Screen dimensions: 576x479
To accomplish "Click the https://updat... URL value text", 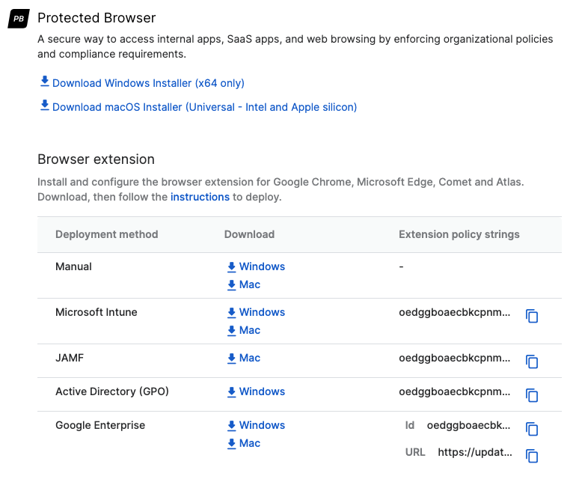I will (x=475, y=452).
